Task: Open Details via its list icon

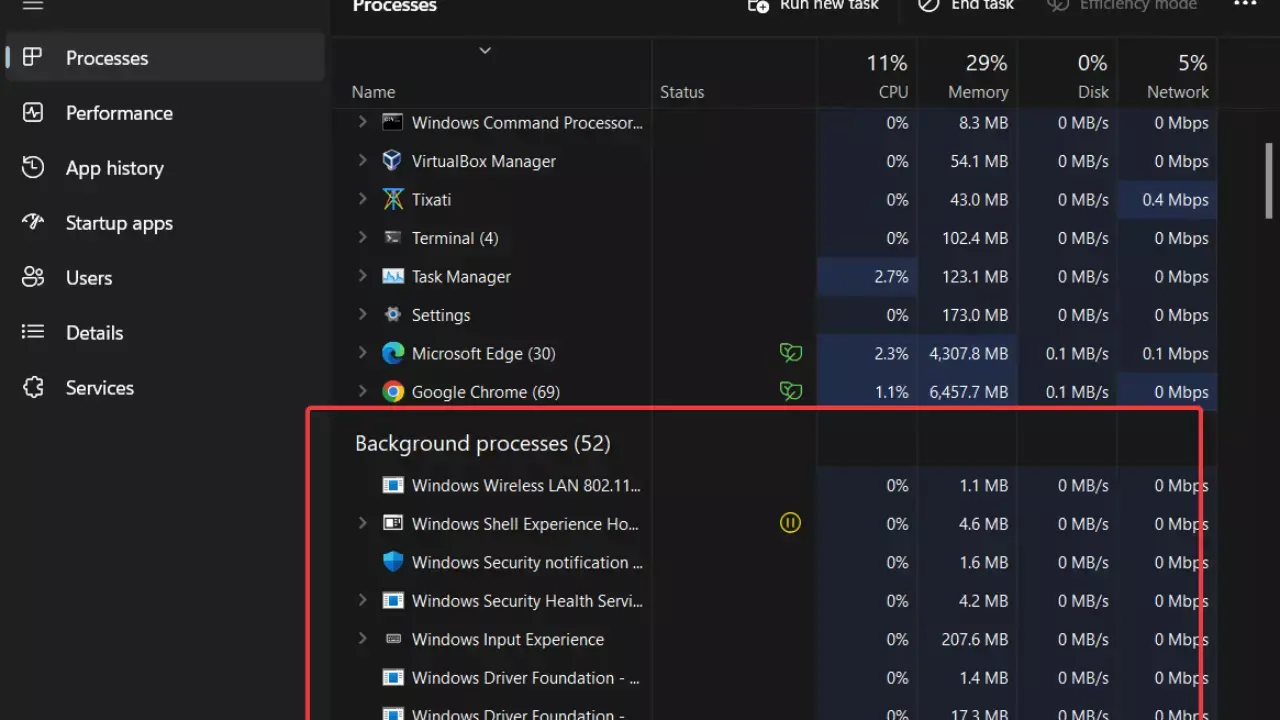Action: pos(32,332)
